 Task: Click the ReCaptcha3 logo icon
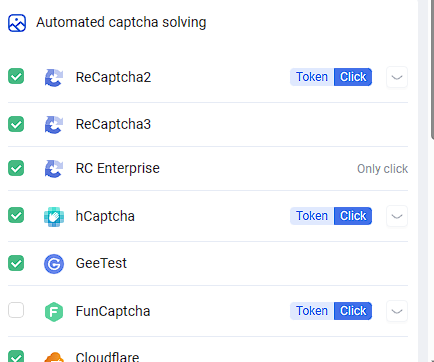54,124
